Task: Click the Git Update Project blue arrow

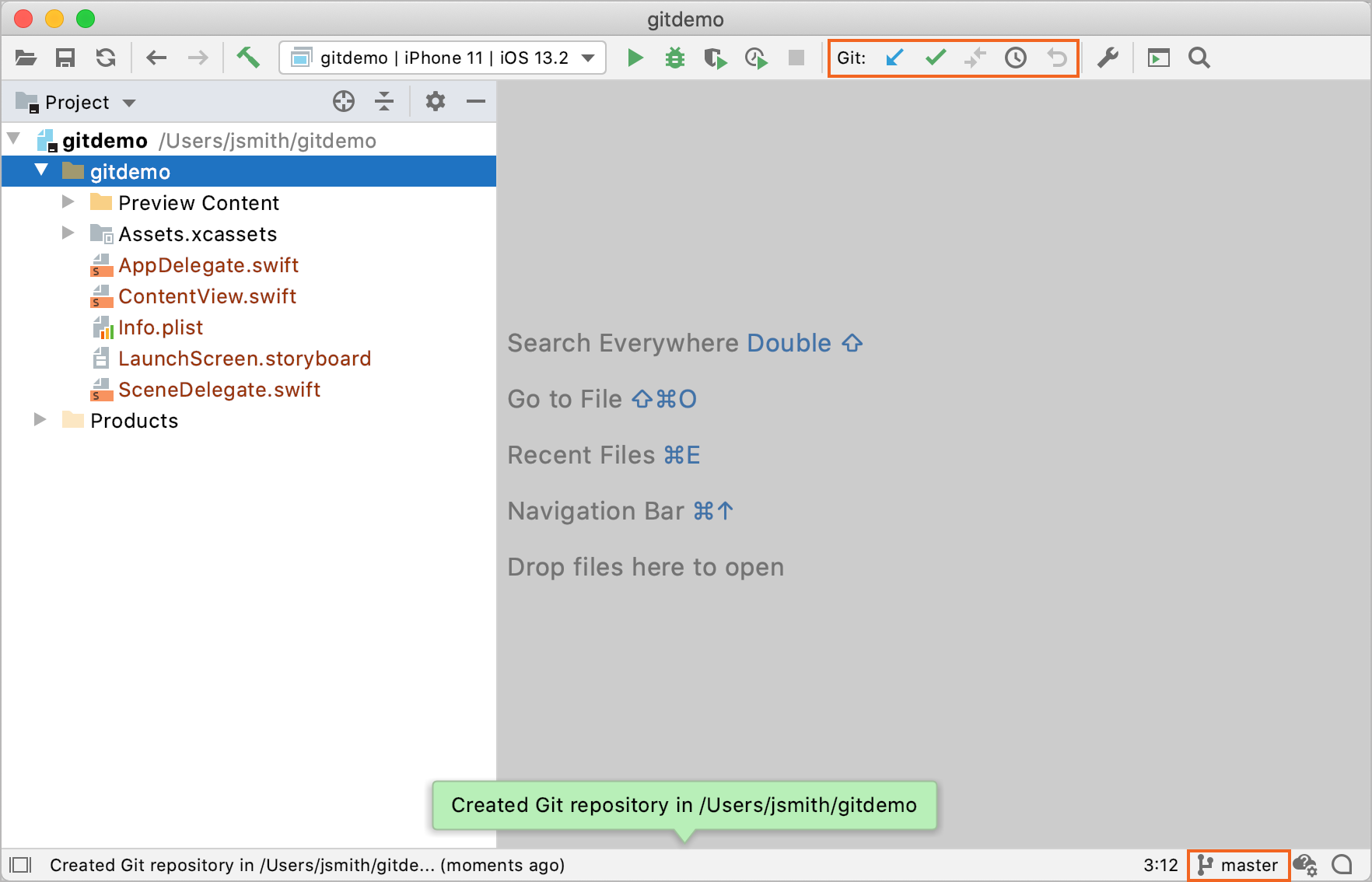Action: (894, 58)
